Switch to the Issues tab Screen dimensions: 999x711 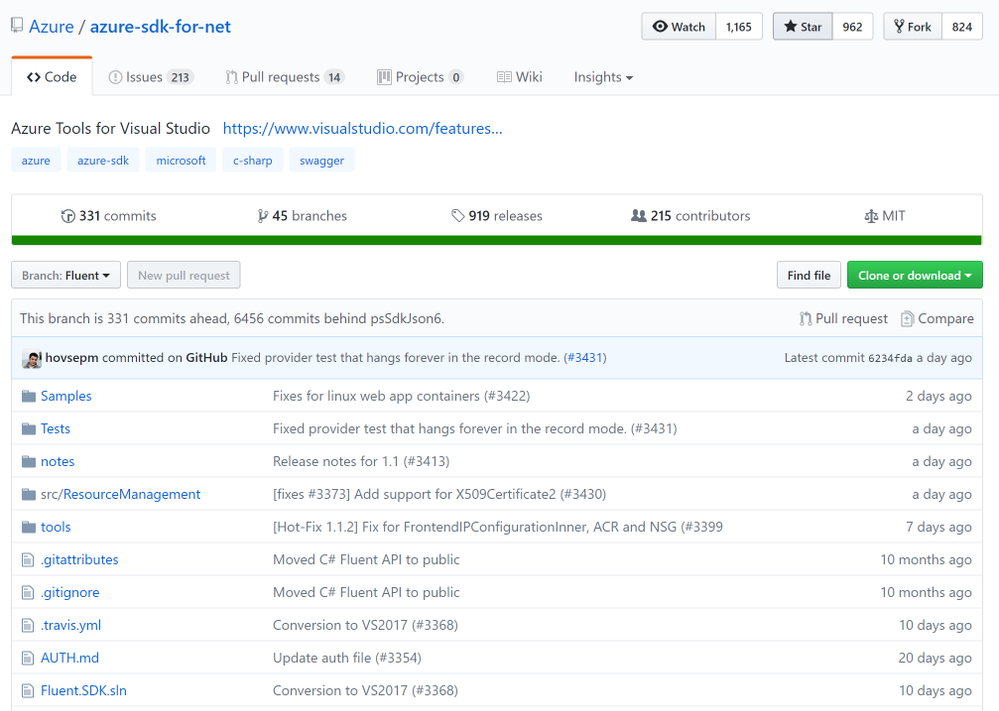(x=150, y=77)
